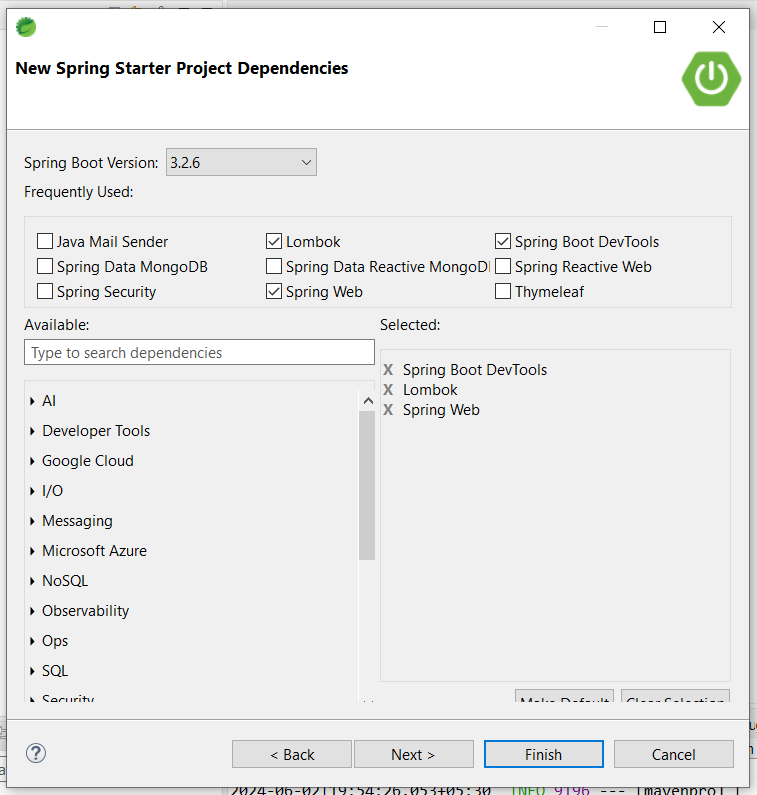This screenshot has width=757, height=795.
Task: Expand the Google Cloud category
Action: coord(32,461)
